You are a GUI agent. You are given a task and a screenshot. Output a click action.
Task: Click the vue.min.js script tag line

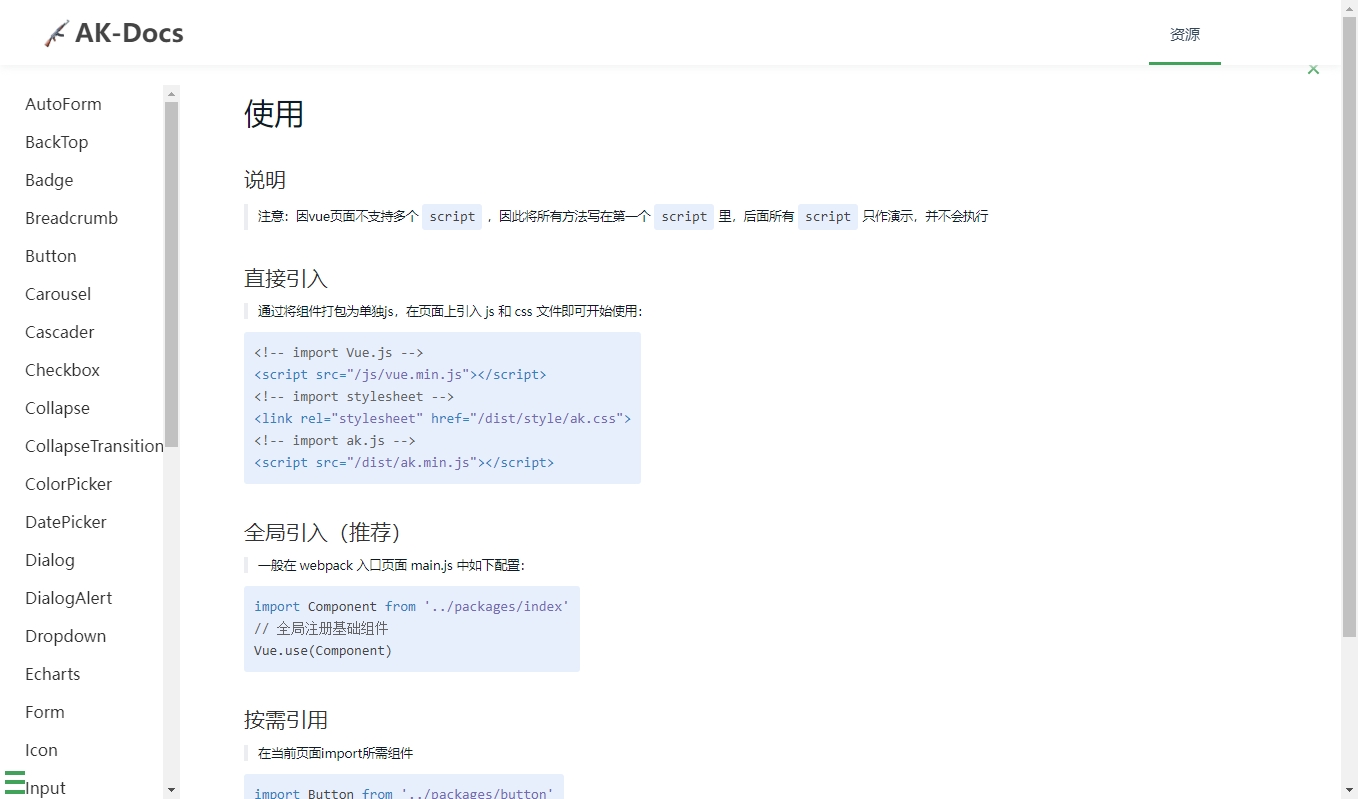400,374
